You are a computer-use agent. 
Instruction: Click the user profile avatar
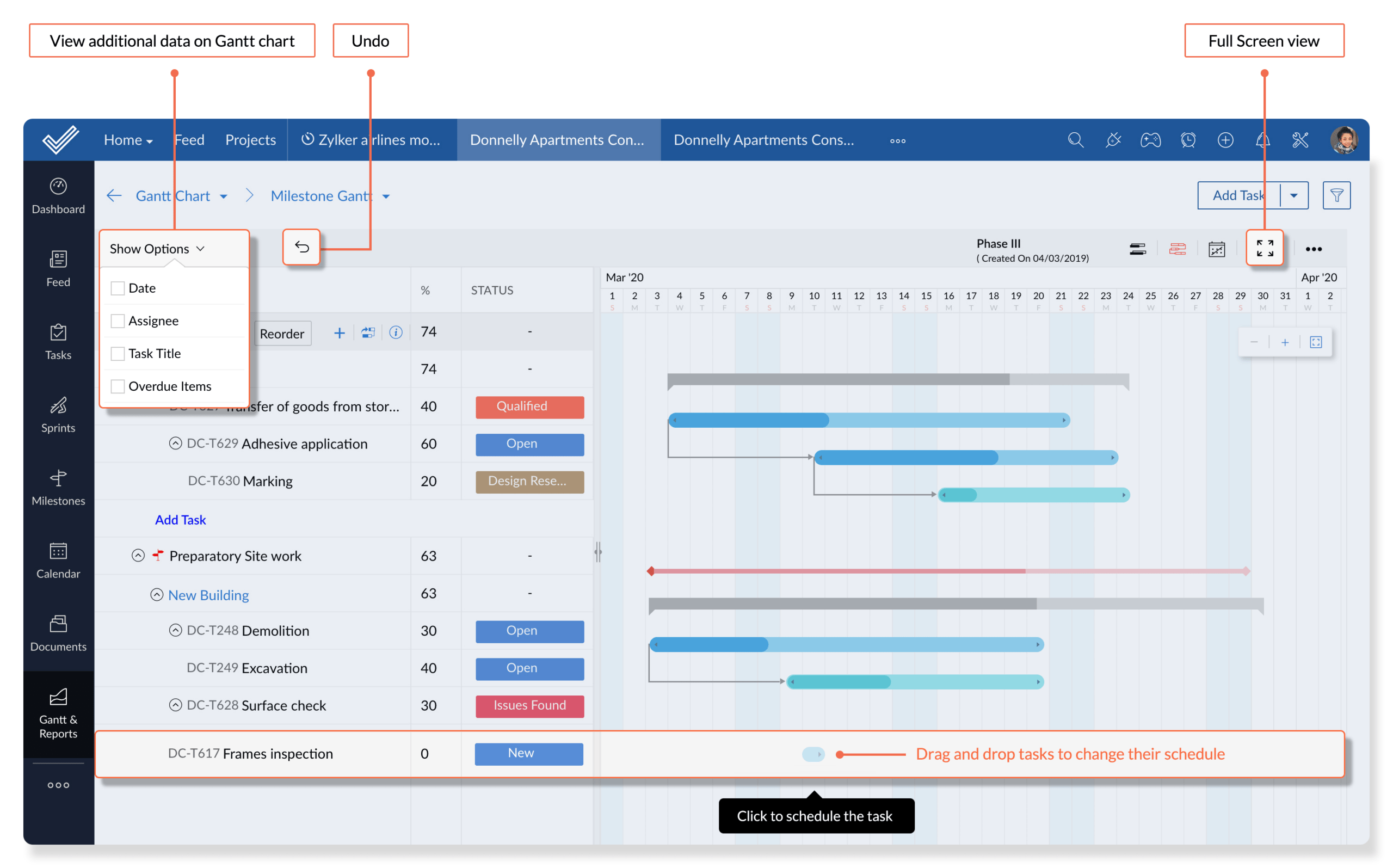point(1343,139)
